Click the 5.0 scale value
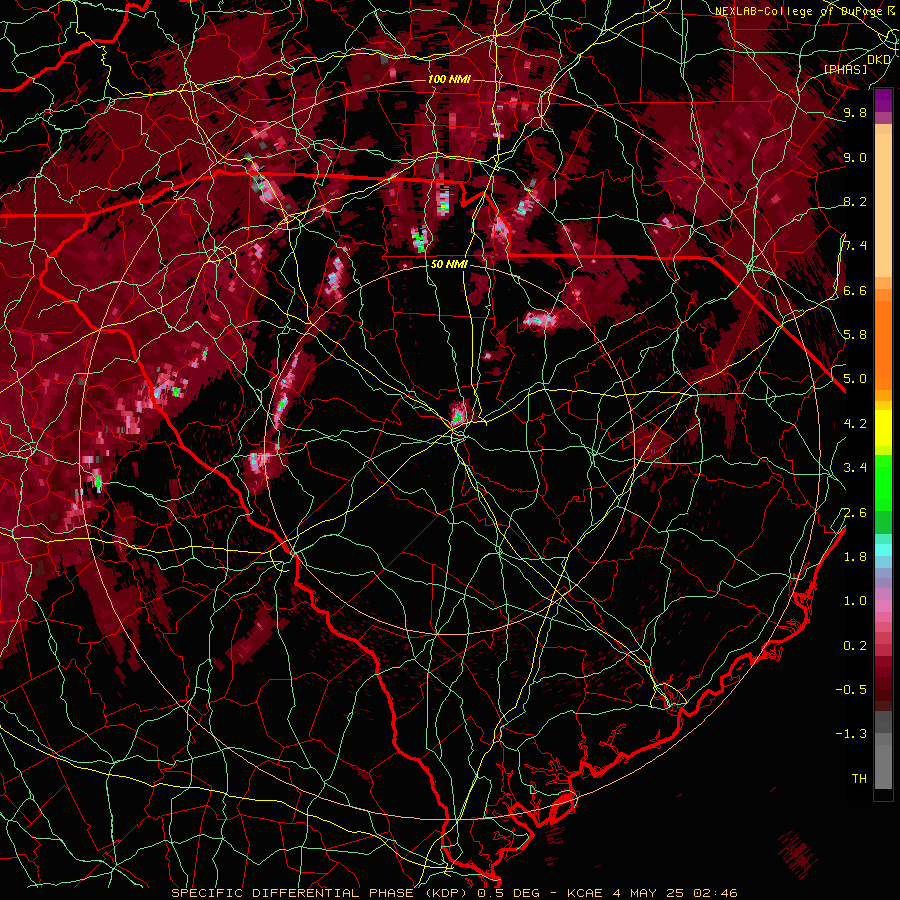Image resolution: width=900 pixels, height=900 pixels. pyautogui.click(x=855, y=379)
